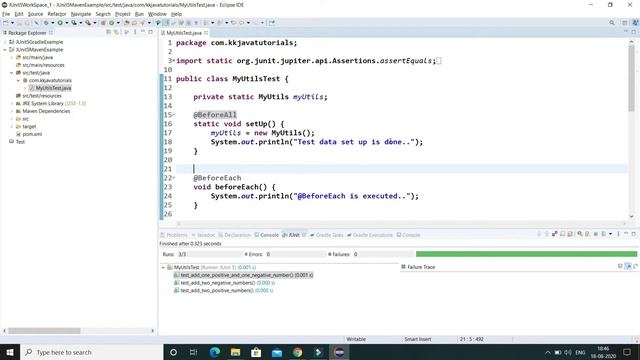This screenshot has width=640, height=360.
Task: Click the New file toolbar icon
Action: (x=6, y=23)
